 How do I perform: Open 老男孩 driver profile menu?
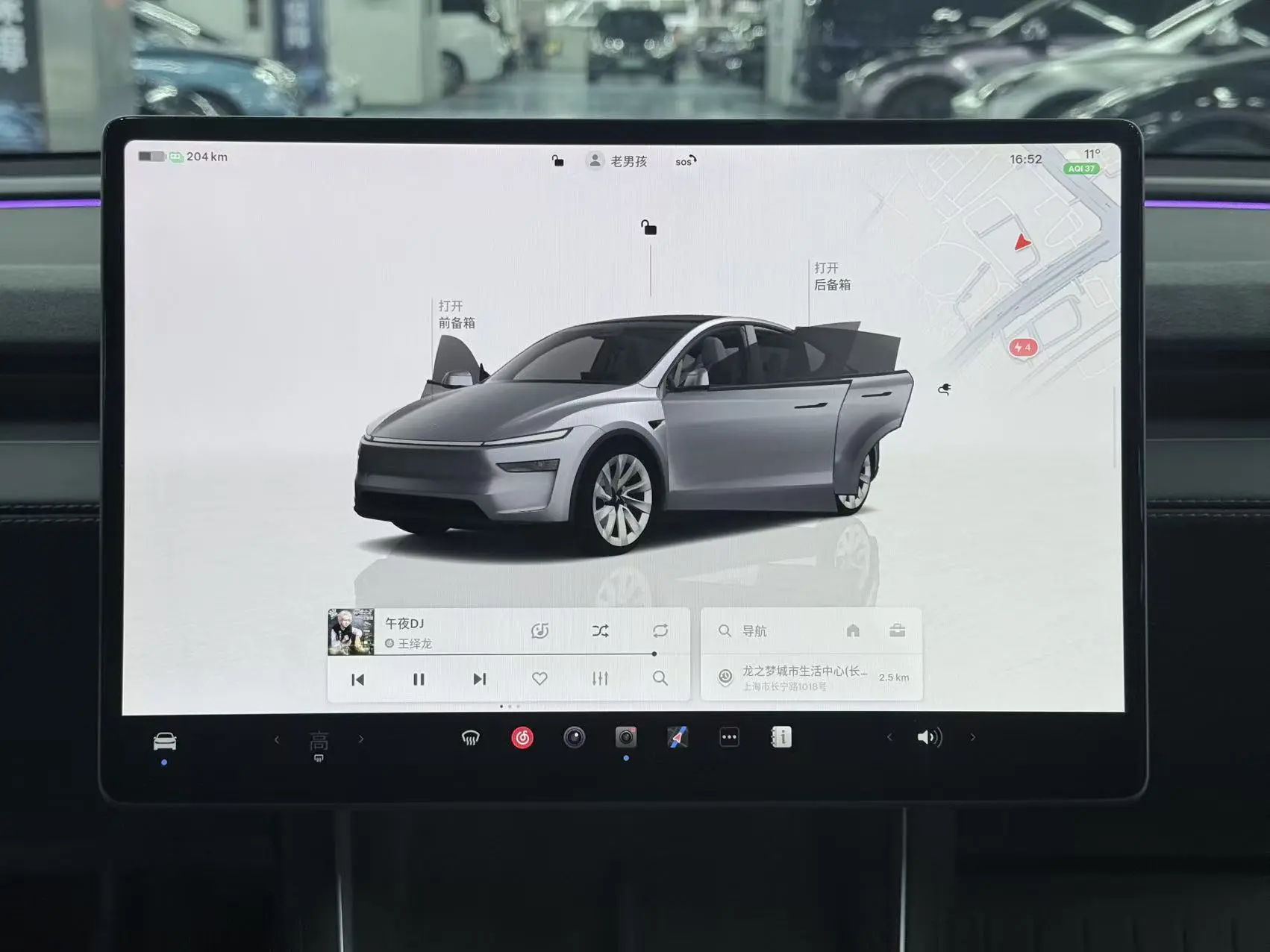pyautogui.click(x=618, y=161)
